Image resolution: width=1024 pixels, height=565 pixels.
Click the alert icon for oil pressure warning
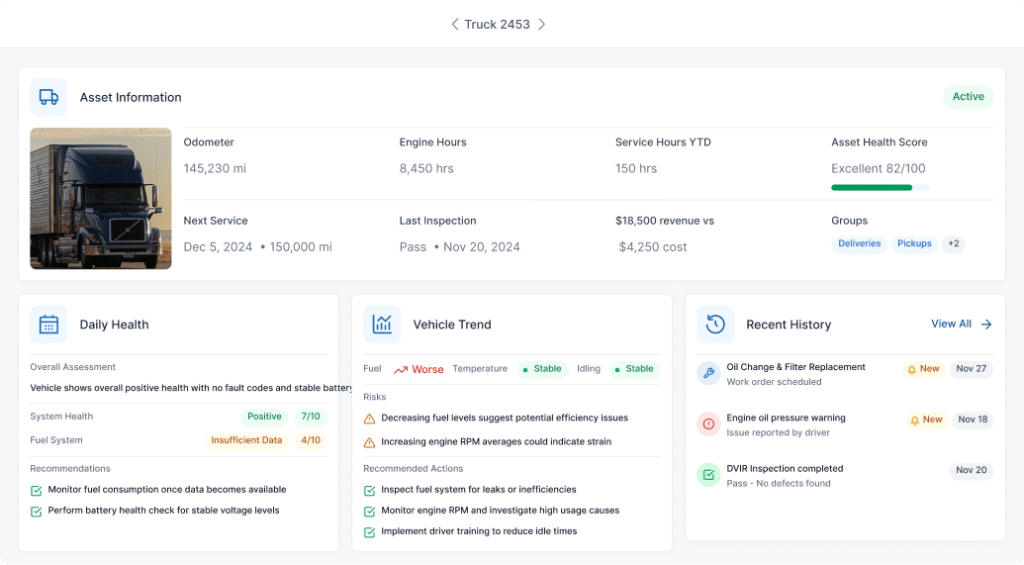click(x=709, y=424)
